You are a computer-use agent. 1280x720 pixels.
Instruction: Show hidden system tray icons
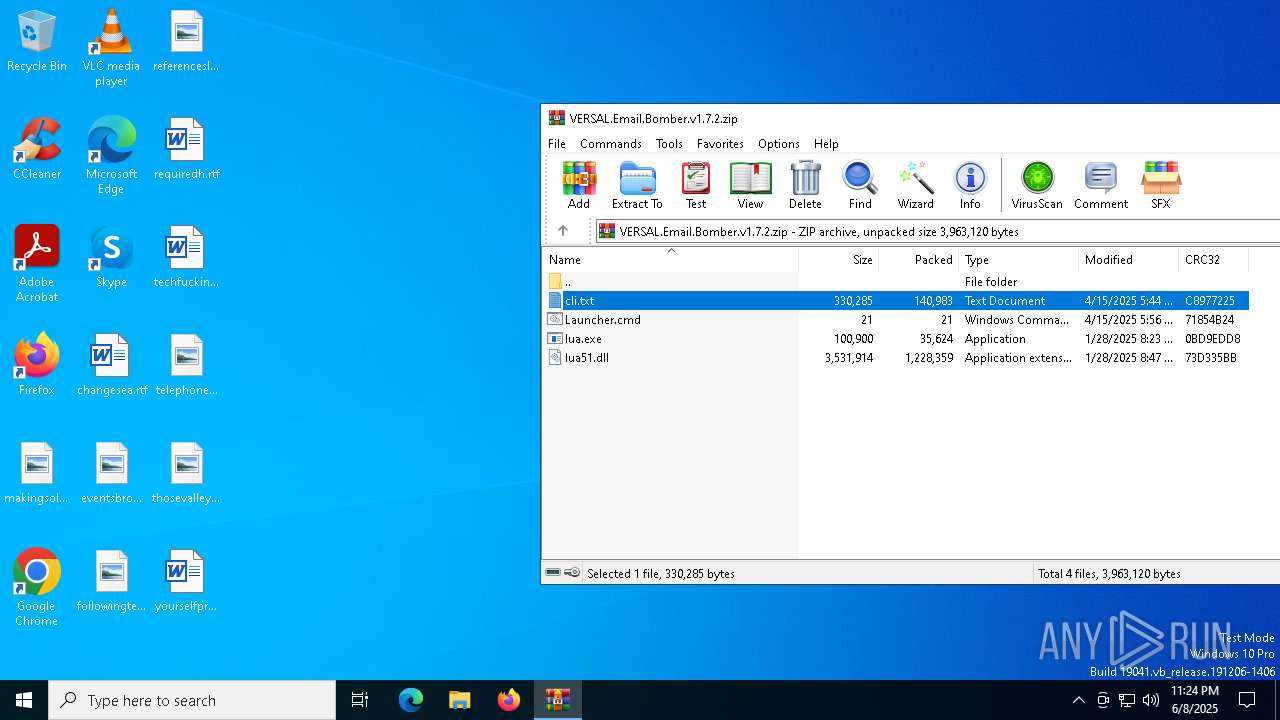coord(1078,700)
